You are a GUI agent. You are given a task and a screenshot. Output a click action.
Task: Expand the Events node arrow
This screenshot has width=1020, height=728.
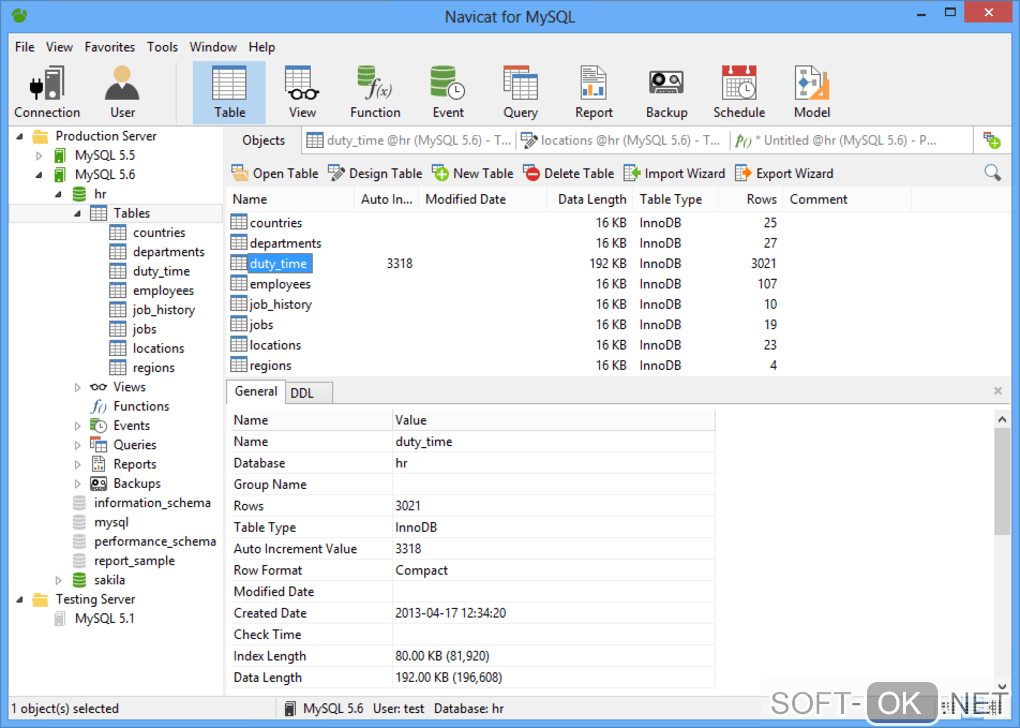point(77,425)
